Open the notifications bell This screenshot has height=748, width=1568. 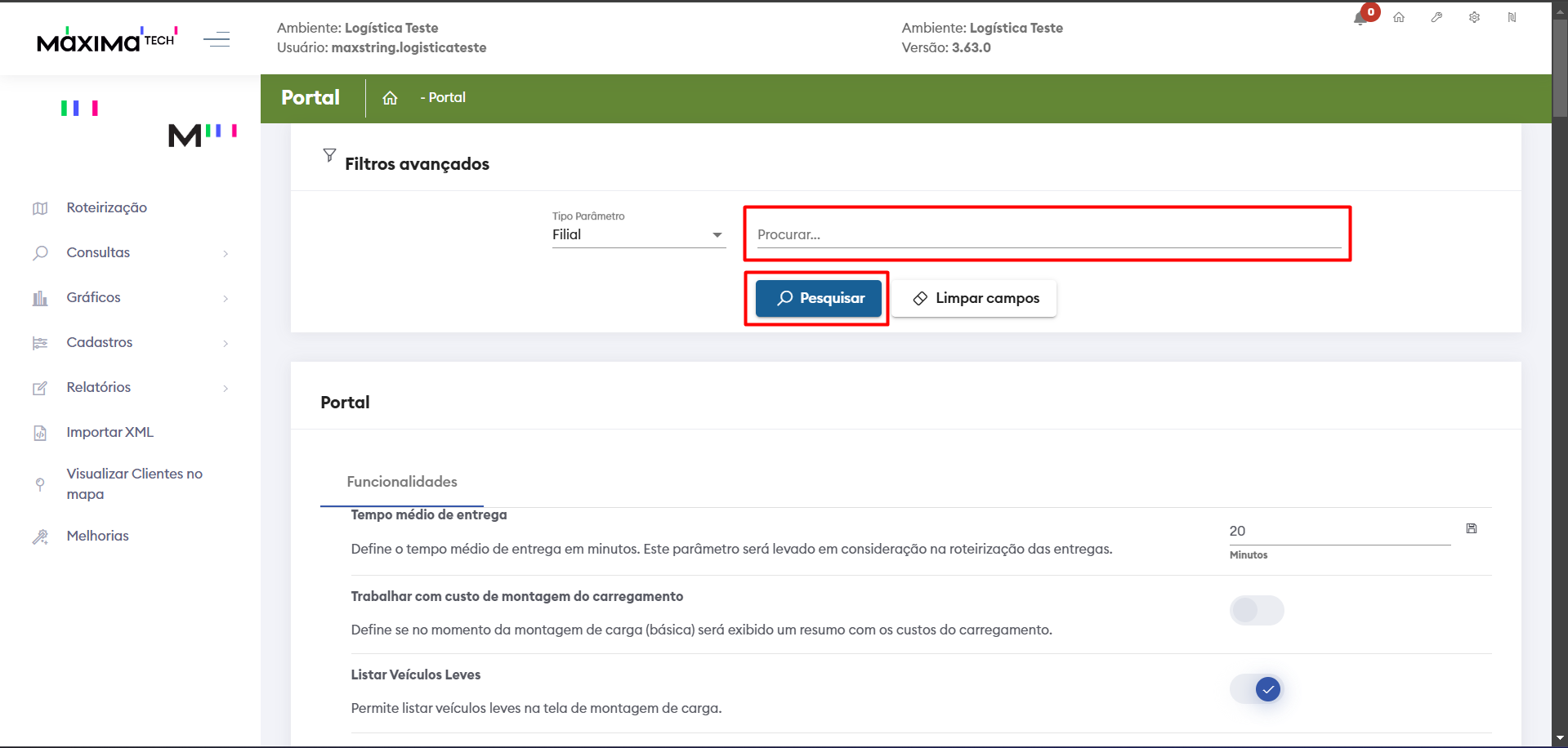1360,18
